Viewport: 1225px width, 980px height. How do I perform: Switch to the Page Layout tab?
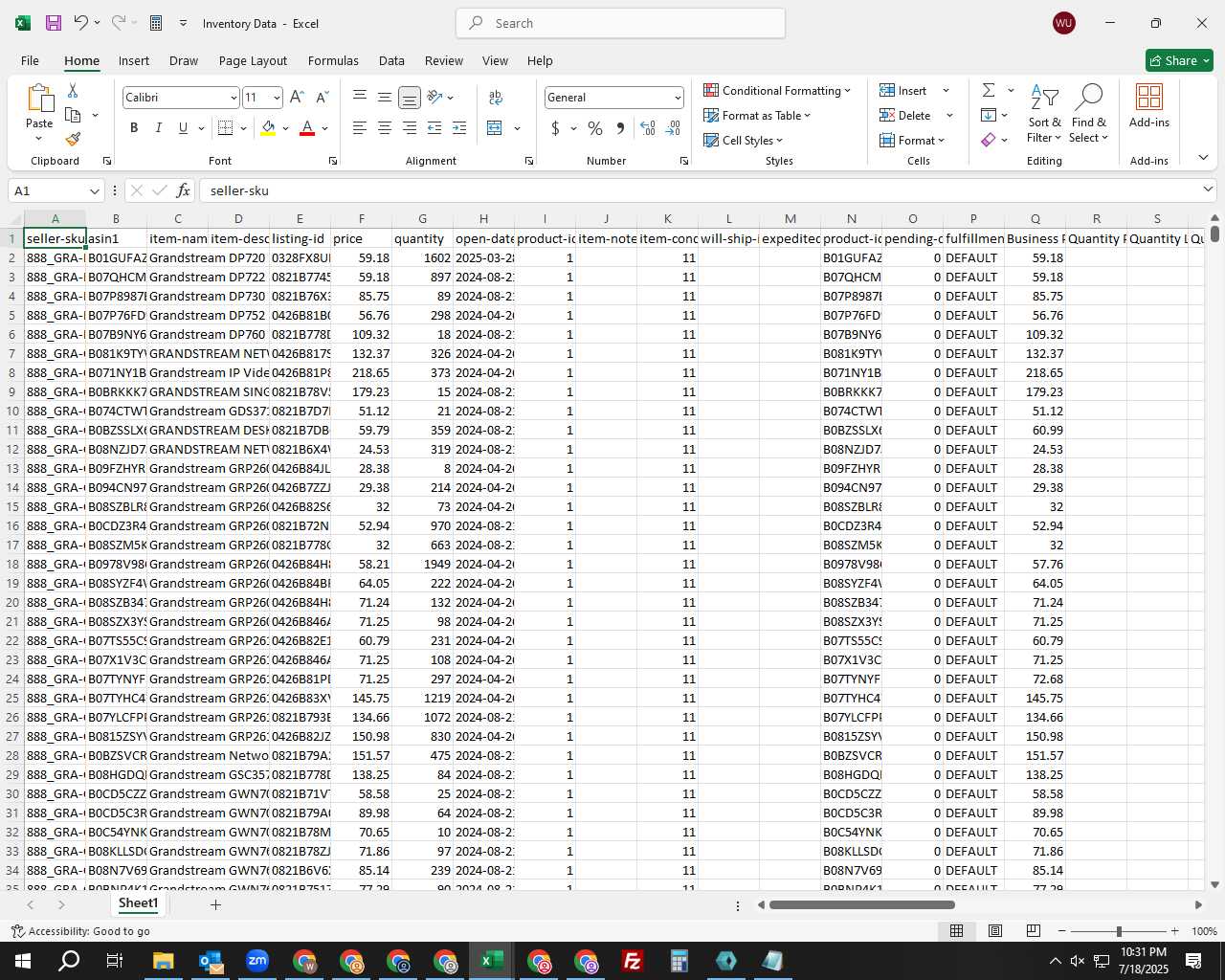[x=253, y=60]
